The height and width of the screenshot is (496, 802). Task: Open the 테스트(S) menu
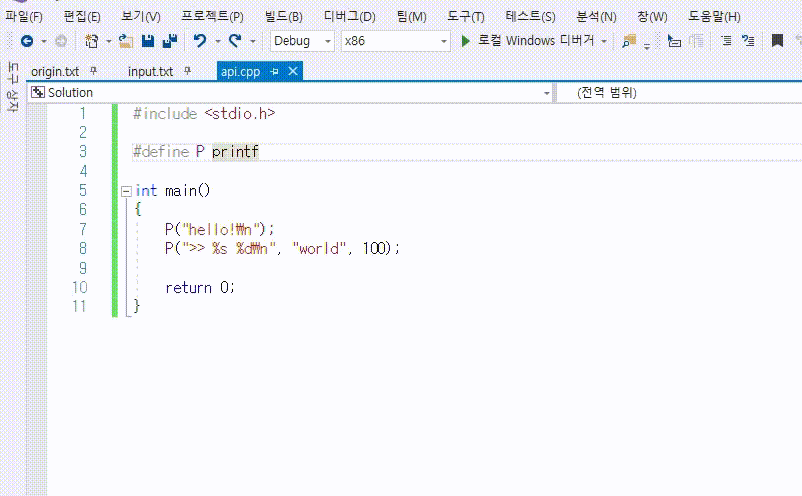530,16
